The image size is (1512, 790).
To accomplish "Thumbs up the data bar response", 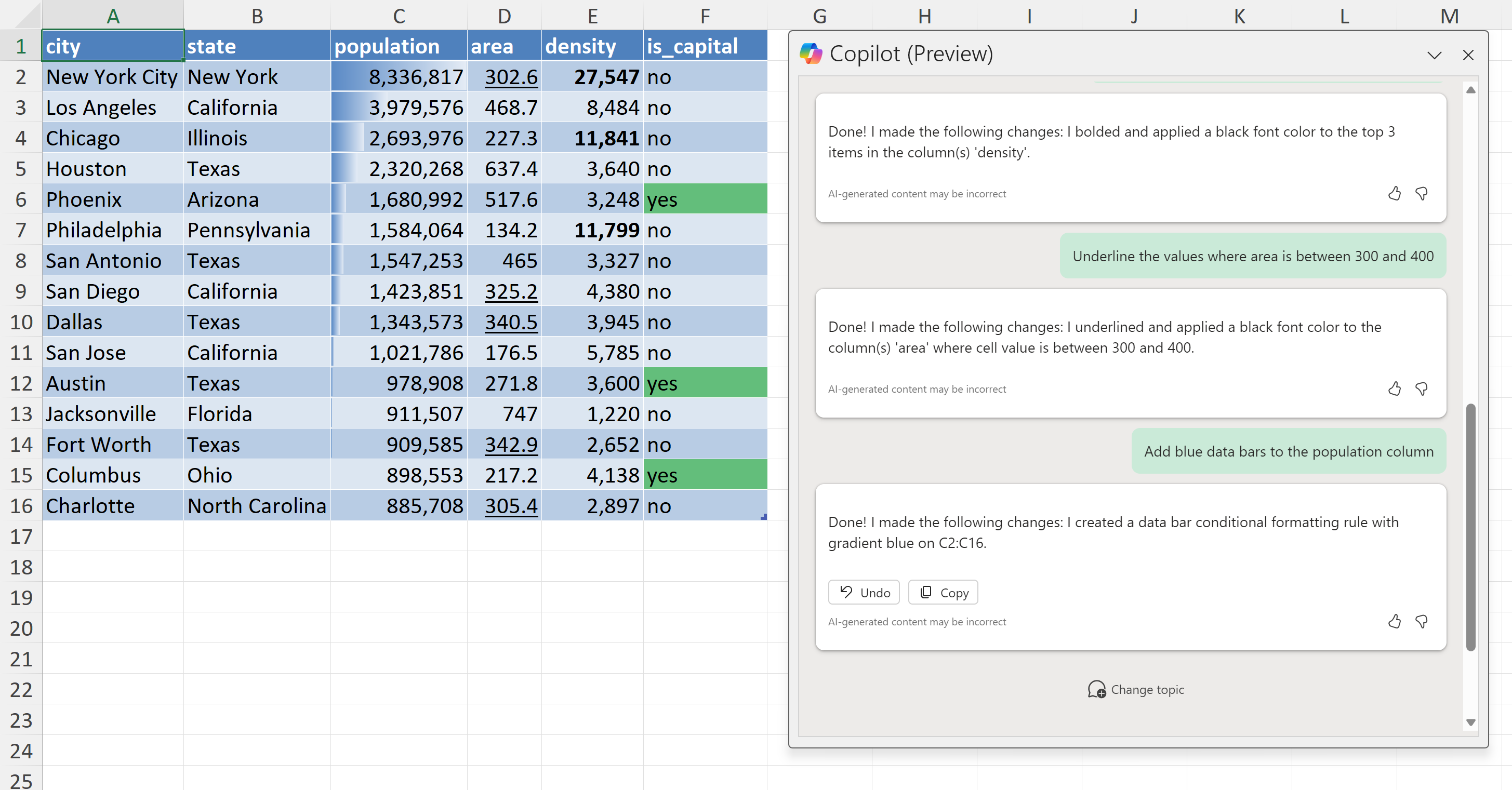I will (x=1395, y=622).
